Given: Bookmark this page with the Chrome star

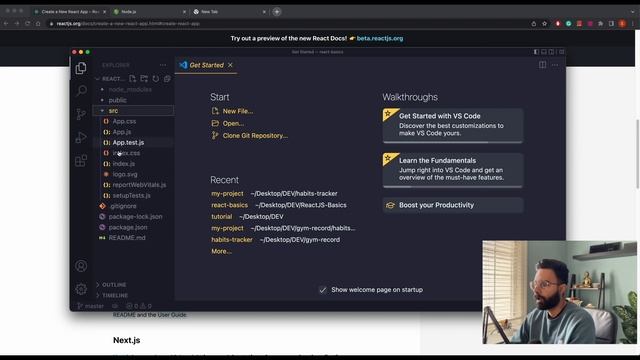Looking at the screenshot, I should point(544,24).
